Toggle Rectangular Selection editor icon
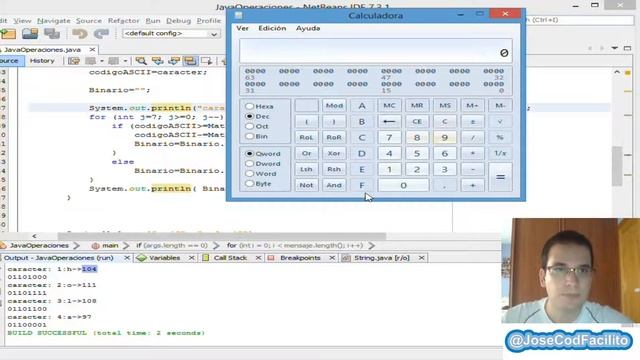640x360 pixels. pos(207,61)
